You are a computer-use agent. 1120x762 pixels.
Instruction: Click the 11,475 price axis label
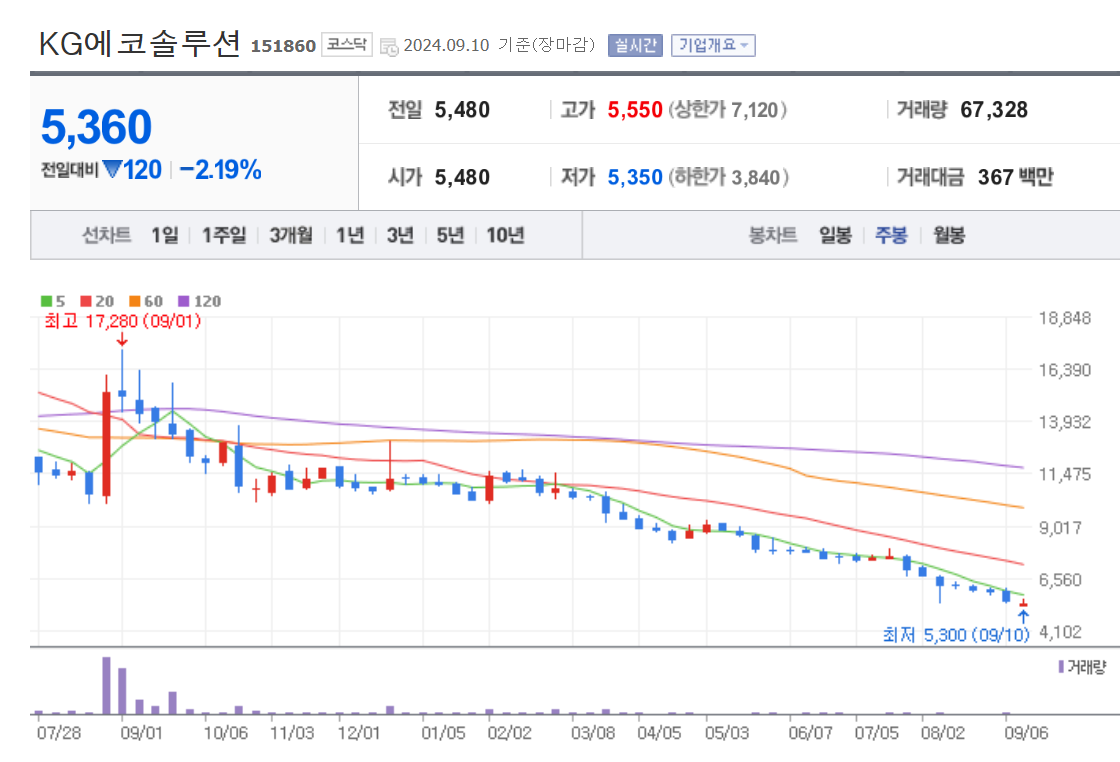point(1065,474)
